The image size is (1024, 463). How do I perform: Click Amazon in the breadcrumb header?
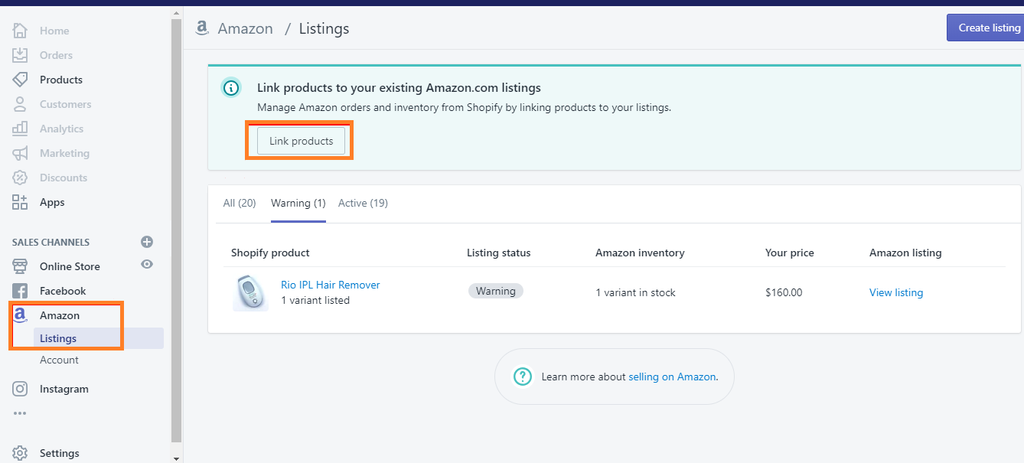pyautogui.click(x=246, y=29)
